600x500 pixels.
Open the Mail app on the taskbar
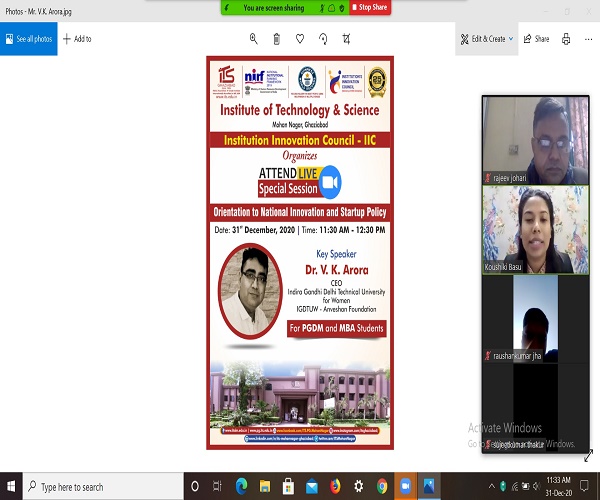pyautogui.click(x=311, y=486)
